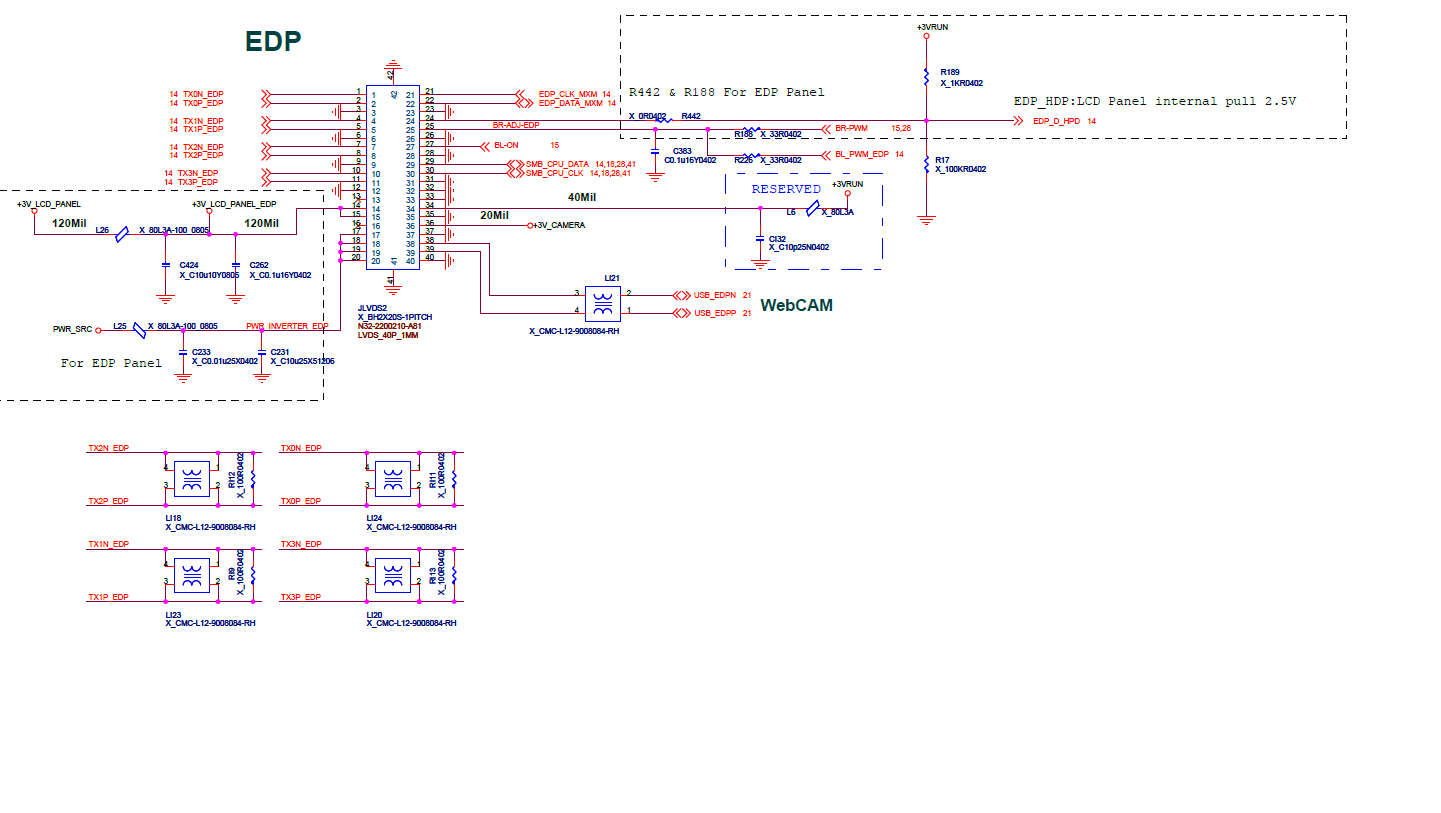Image resolution: width=1441 pixels, height=813 pixels.
Task: Select the WebCAM label
Action: coord(796,305)
